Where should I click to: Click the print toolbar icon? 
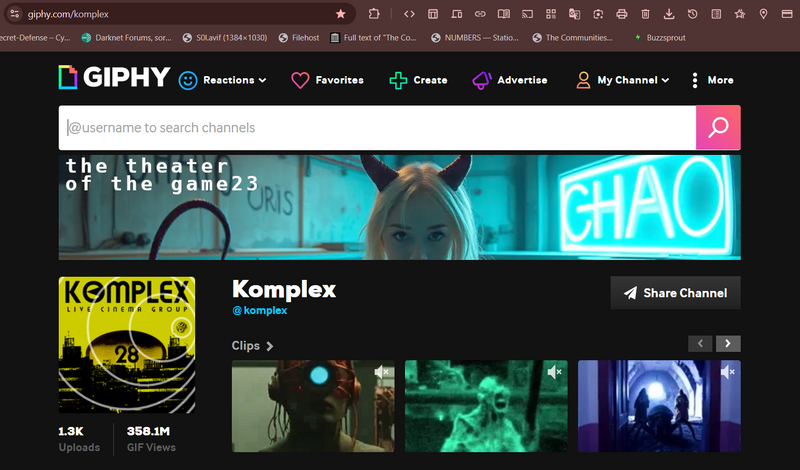pyautogui.click(x=621, y=14)
